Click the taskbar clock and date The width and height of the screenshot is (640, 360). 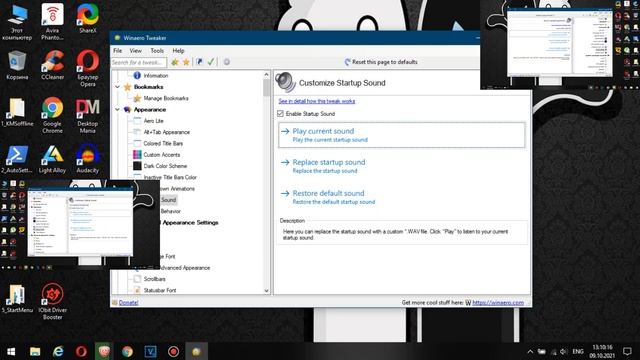point(602,351)
